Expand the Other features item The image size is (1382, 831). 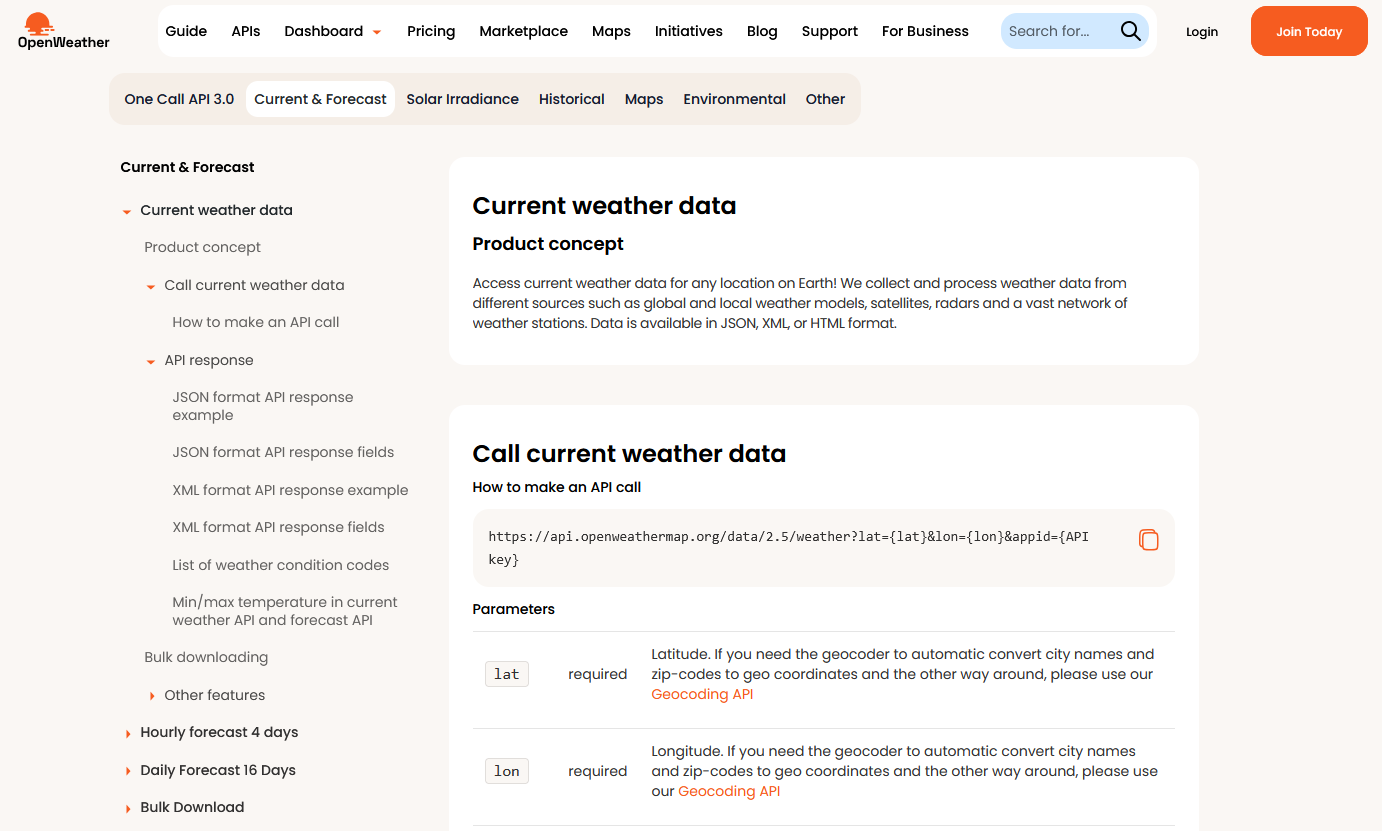151,696
